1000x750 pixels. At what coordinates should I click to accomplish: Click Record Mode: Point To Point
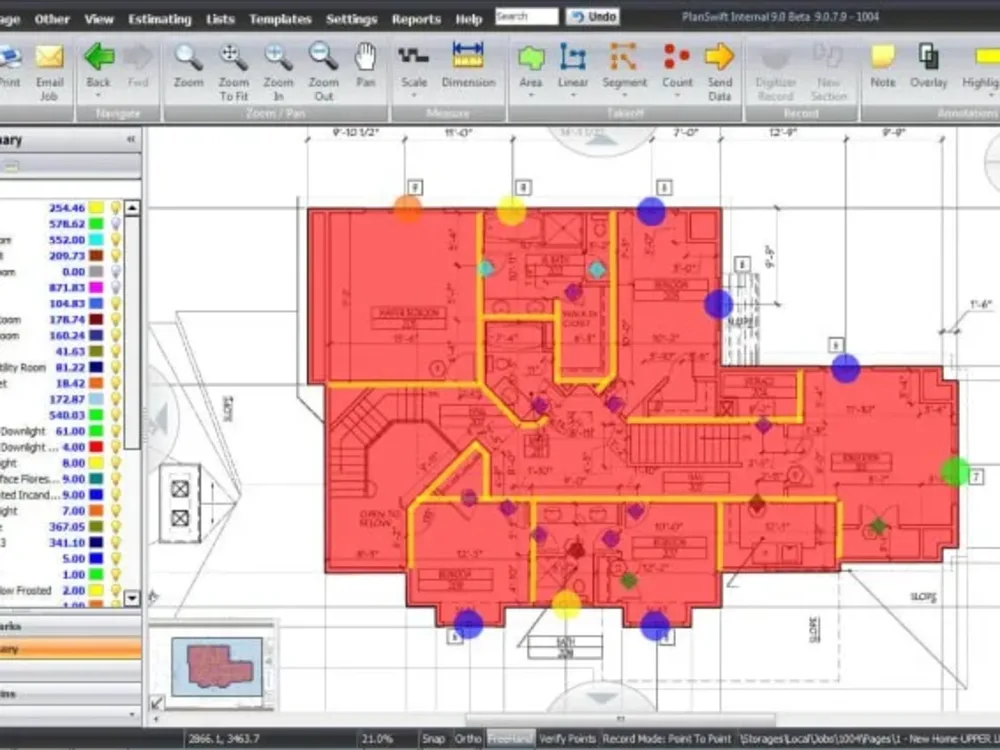click(667, 739)
